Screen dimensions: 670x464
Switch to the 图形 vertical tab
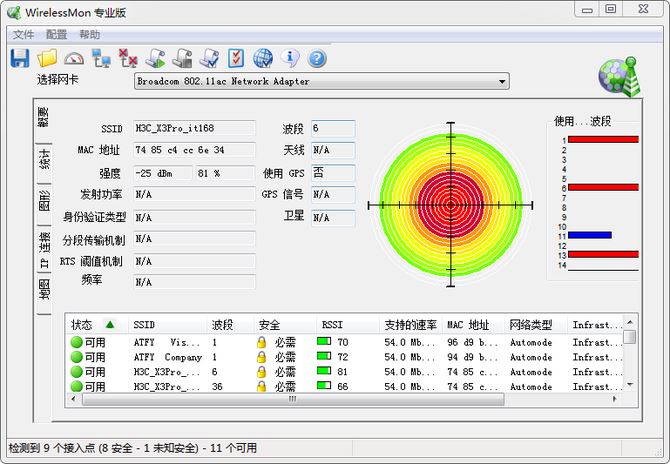point(44,201)
